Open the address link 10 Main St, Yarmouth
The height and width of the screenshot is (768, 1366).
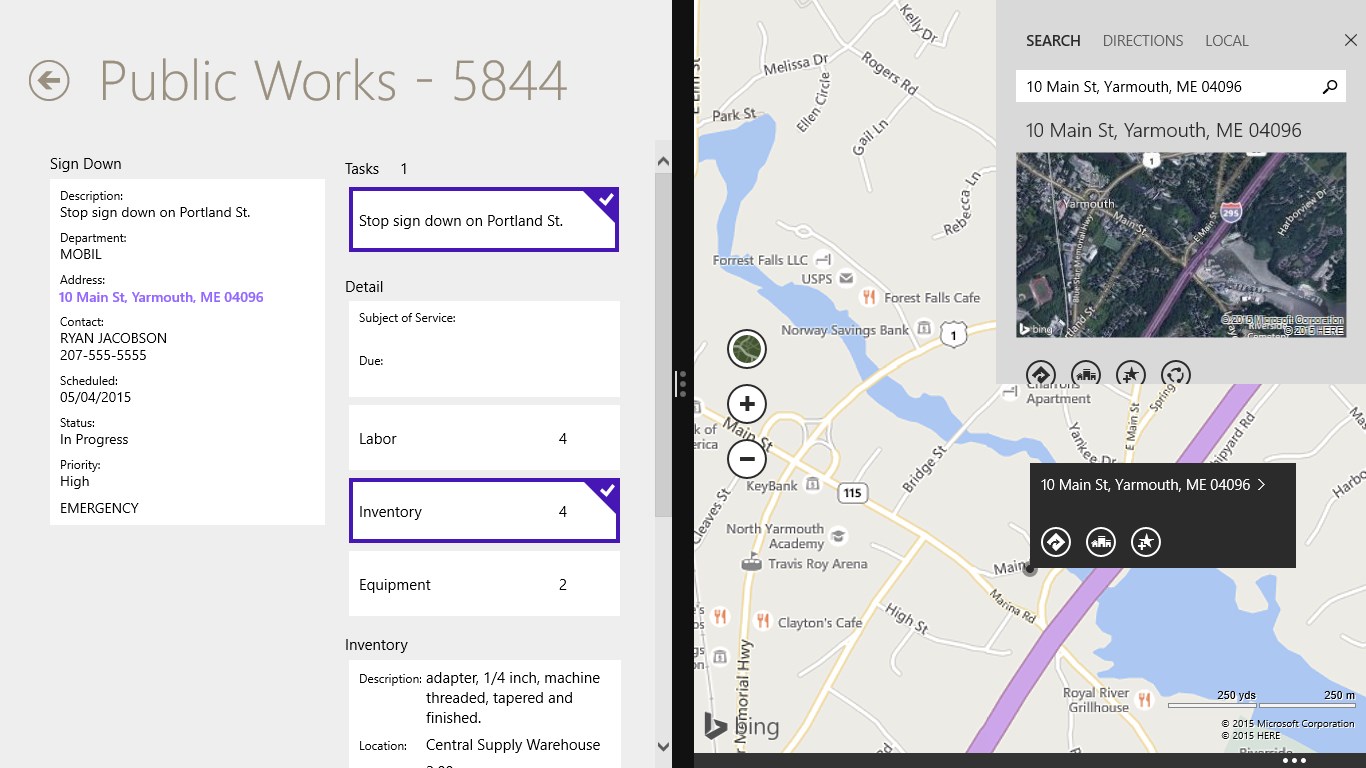click(x=161, y=297)
